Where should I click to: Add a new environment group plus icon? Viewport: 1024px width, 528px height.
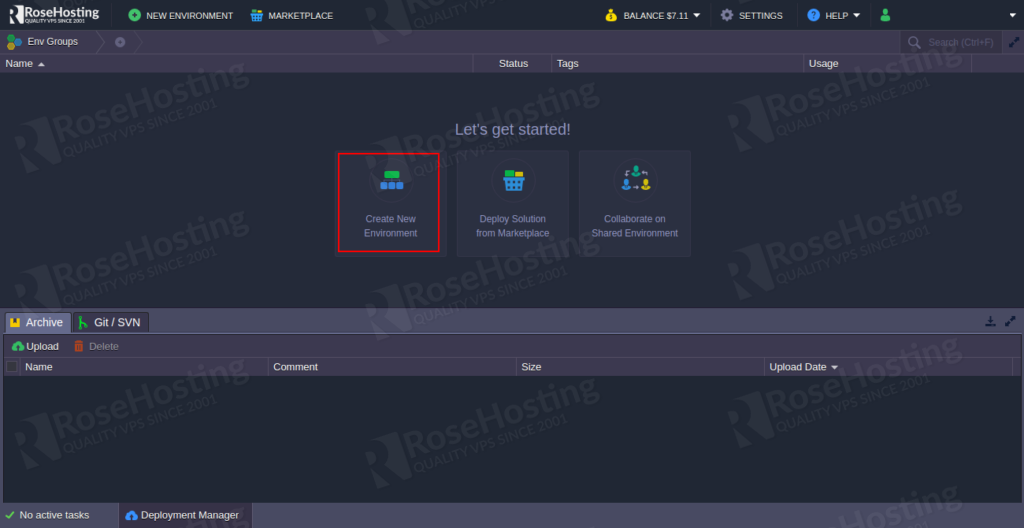(120, 42)
